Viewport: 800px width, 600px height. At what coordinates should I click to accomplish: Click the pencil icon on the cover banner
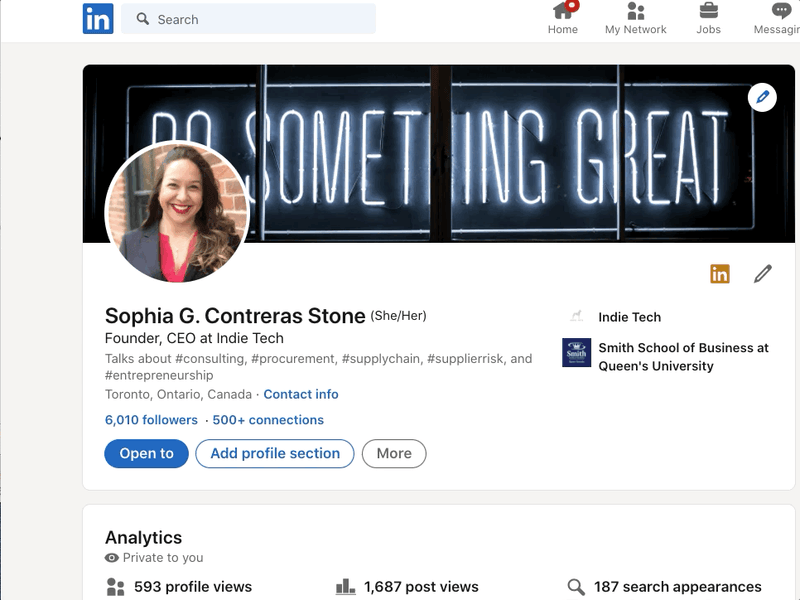tap(761, 97)
